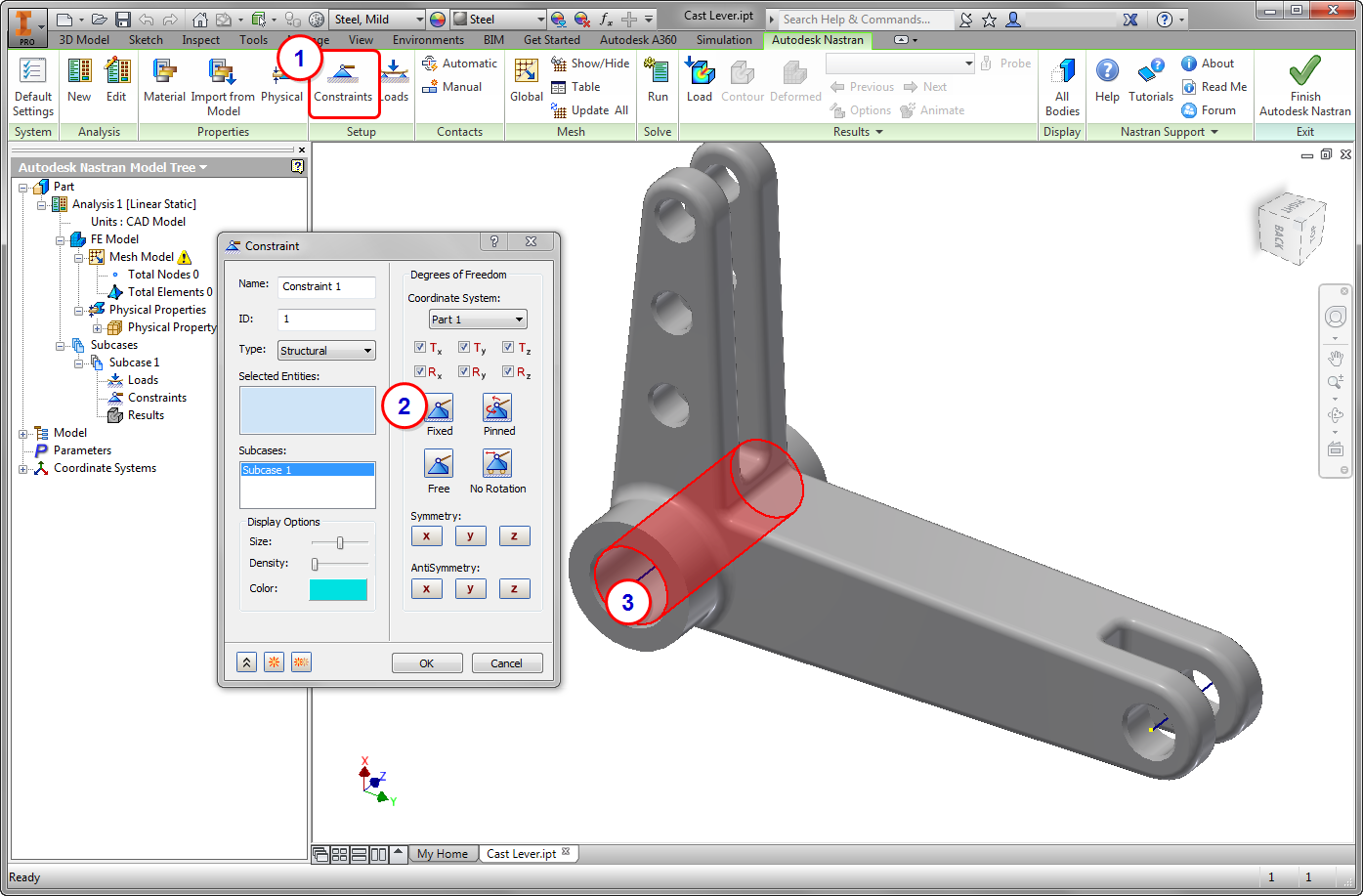The width and height of the screenshot is (1363, 896).
Task: Adjust the Density display slider
Action: coord(339,564)
